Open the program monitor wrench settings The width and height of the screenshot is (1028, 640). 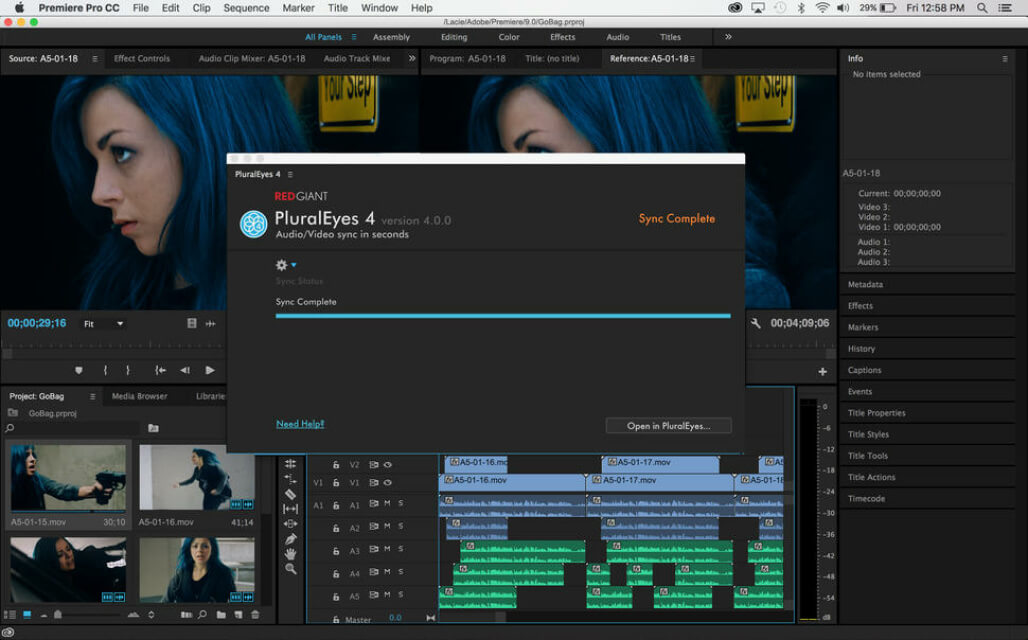(x=756, y=324)
